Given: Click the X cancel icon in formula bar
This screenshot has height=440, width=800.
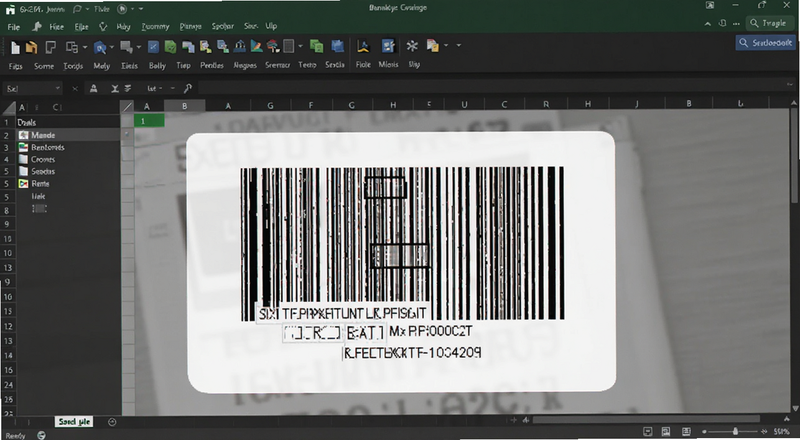Looking at the screenshot, I should pyautogui.click(x=75, y=89).
